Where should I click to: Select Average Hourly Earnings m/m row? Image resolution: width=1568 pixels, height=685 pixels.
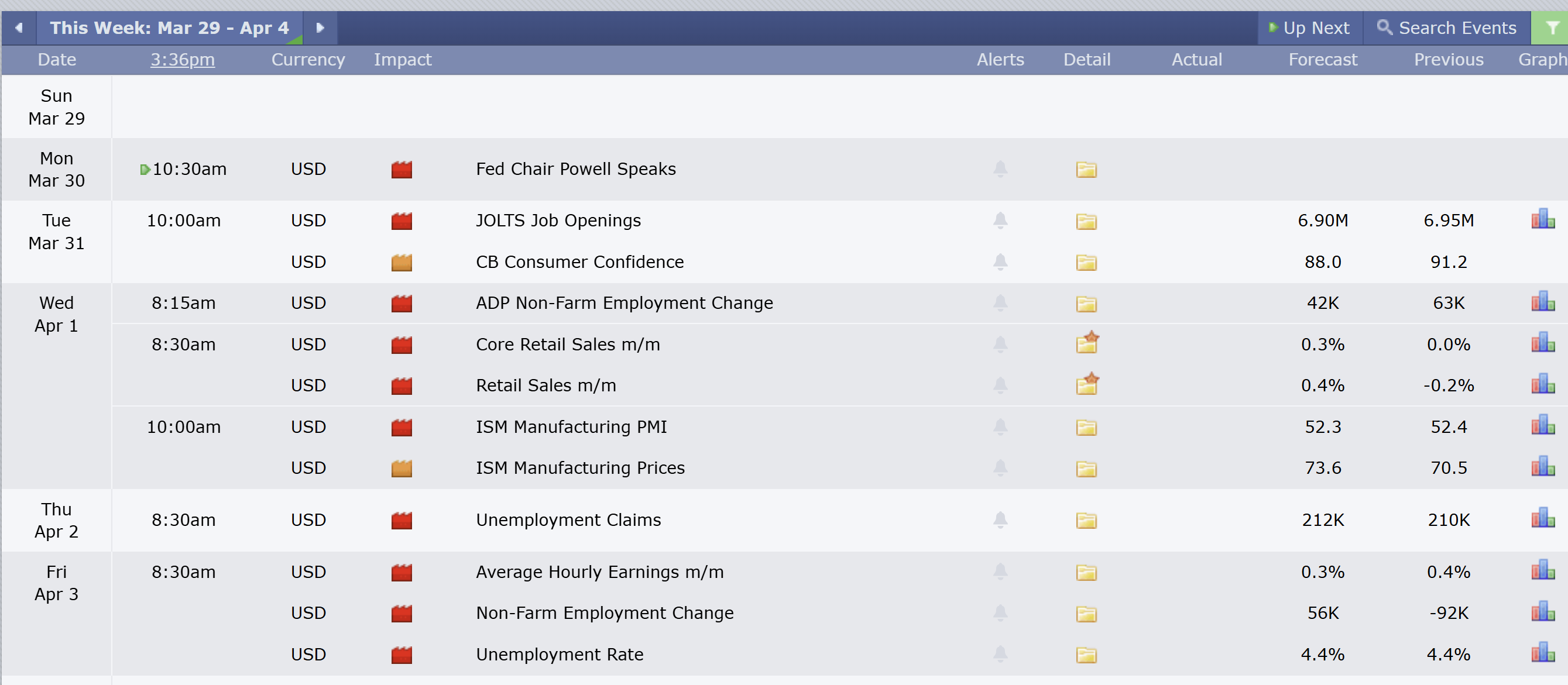[x=840, y=572]
